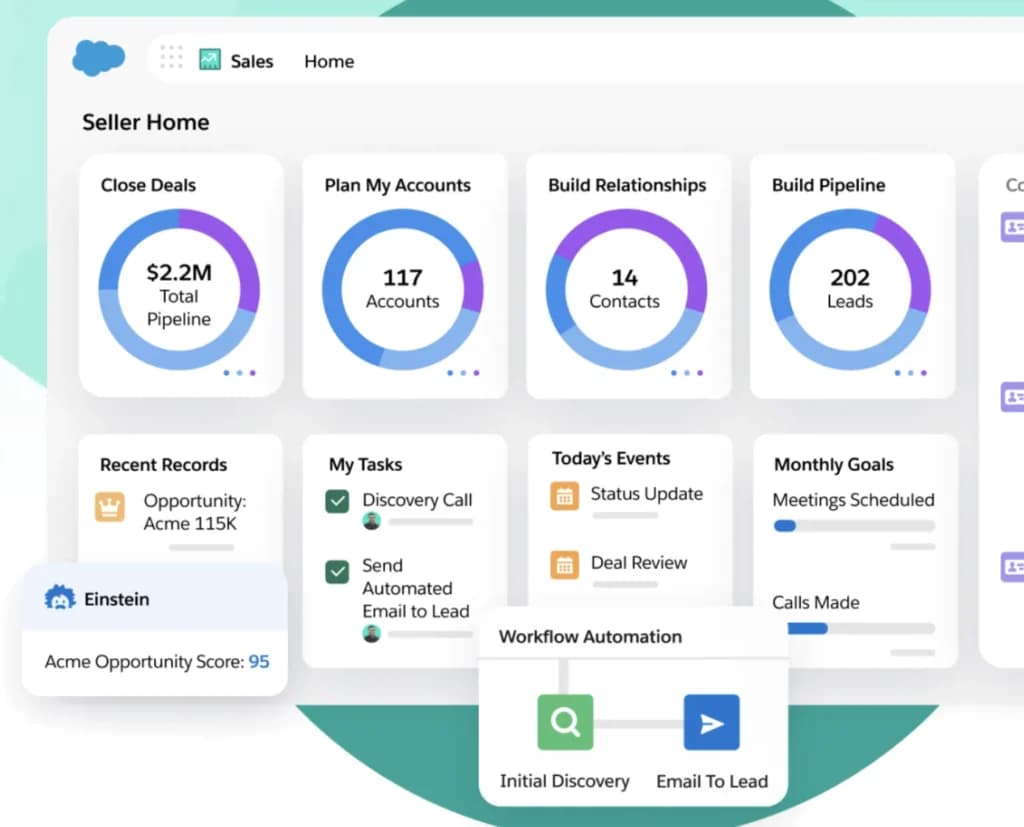Click the Sales app chart icon
The image size is (1024, 827).
click(x=210, y=59)
